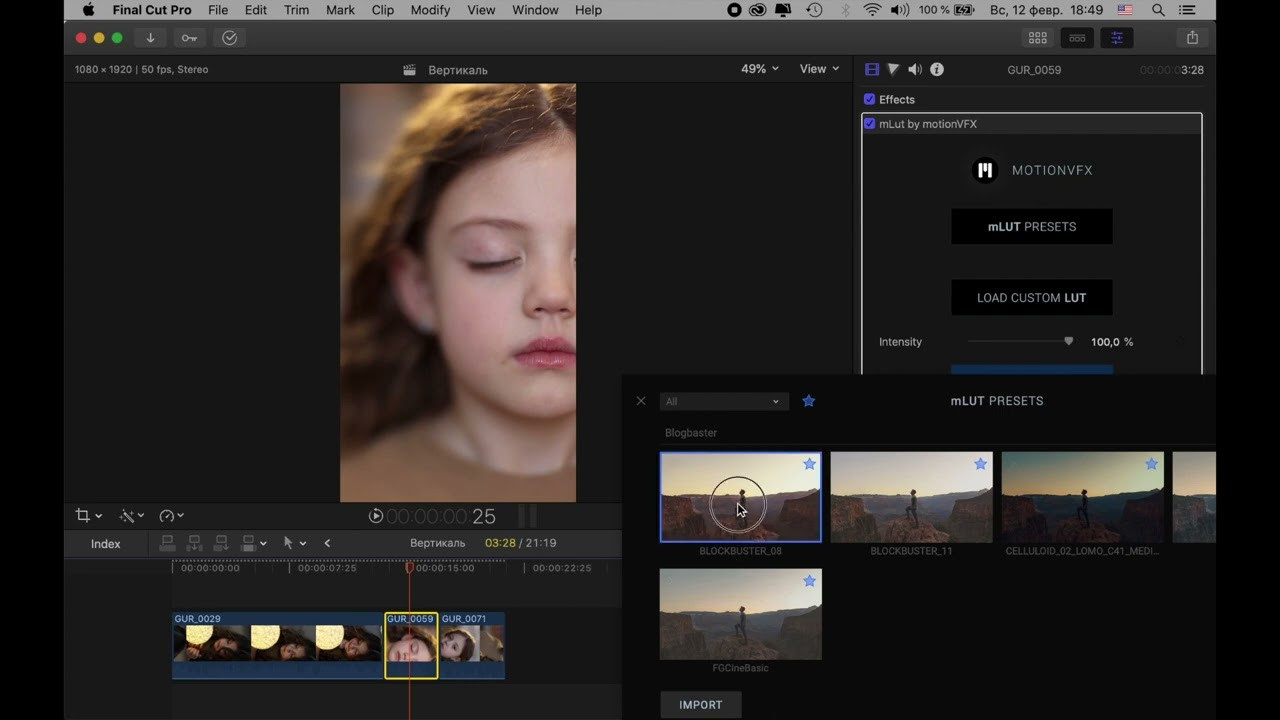Open the color inspector triangle icon

[x=893, y=69]
